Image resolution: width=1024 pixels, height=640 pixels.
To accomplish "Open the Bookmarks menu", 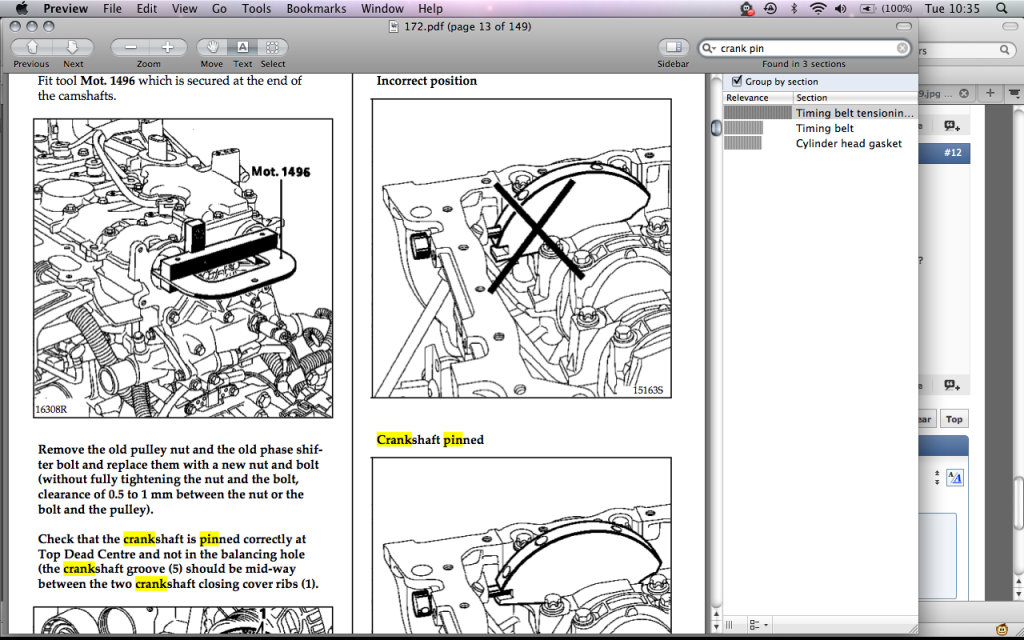I will click(316, 8).
